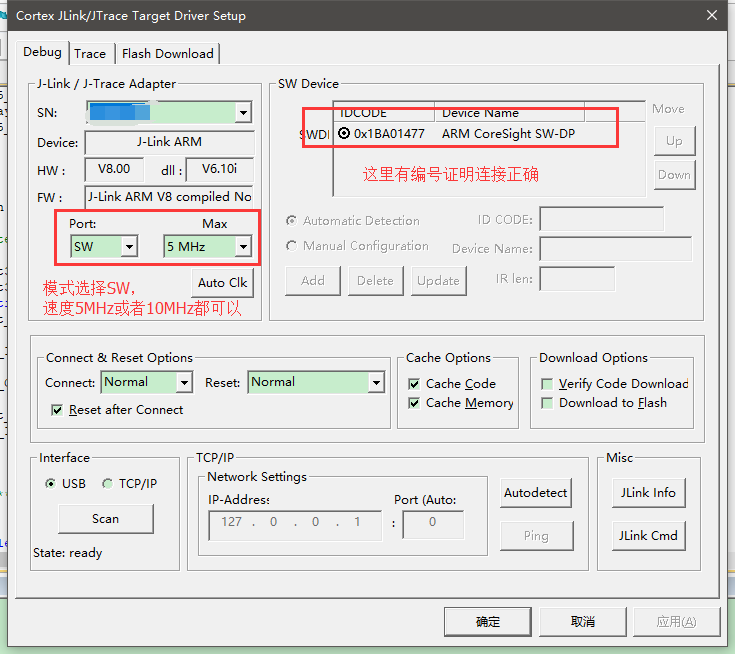
Task: Expand the SN serial number dropdown
Action: coord(243,112)
